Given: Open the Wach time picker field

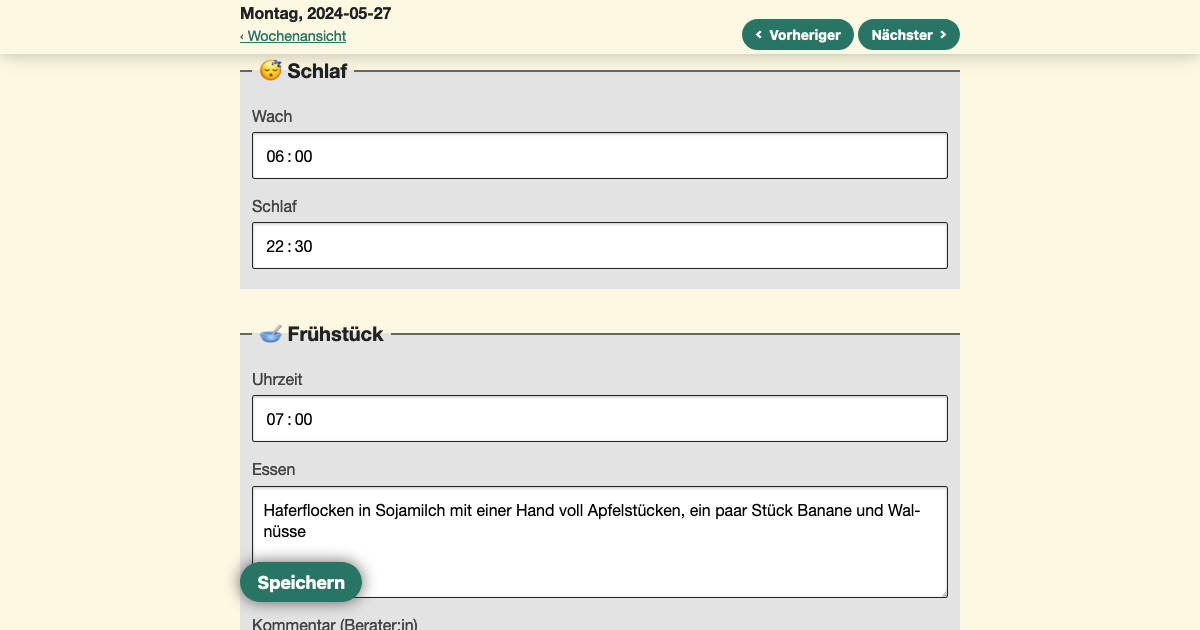Looking at the screenshot, I should coord(600,155).
